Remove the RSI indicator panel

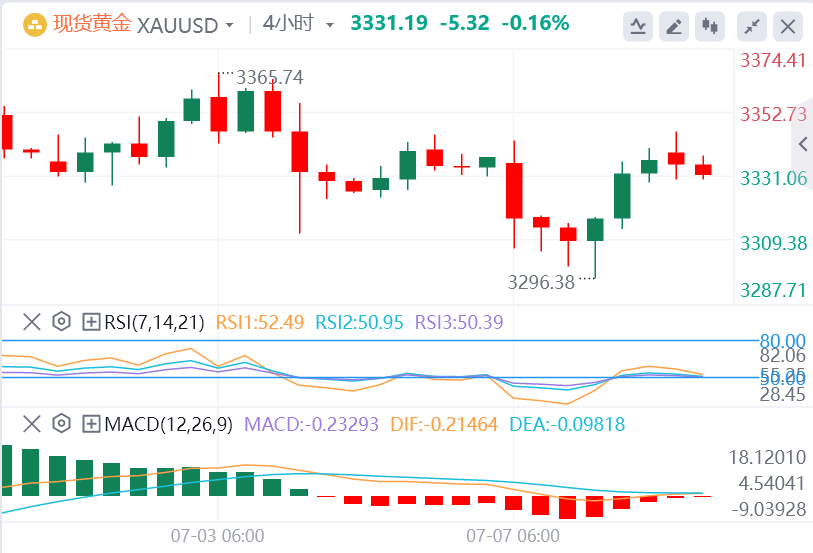tap(32, 322)
